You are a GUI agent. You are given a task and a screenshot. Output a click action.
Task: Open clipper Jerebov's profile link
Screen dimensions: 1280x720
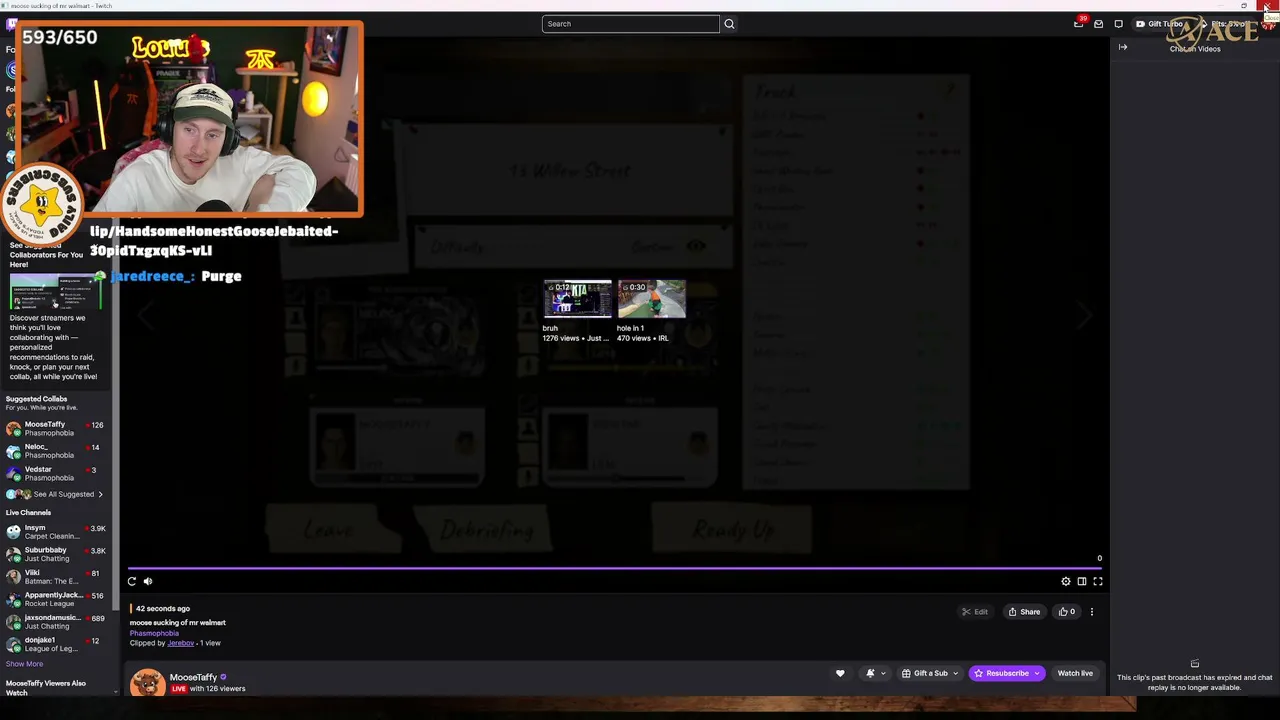click(181, 643)
